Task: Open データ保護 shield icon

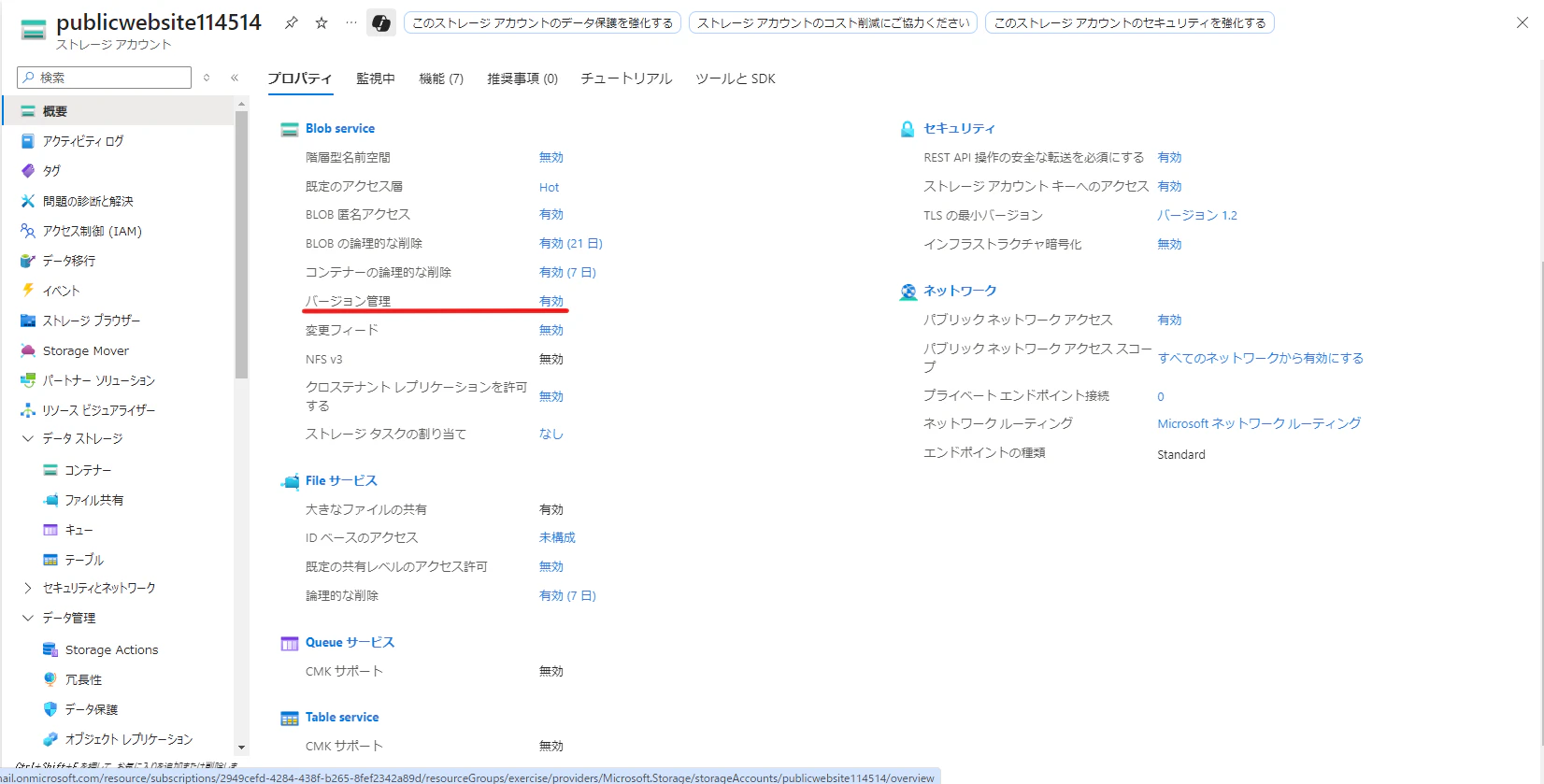Action: (x=50, y=709)
